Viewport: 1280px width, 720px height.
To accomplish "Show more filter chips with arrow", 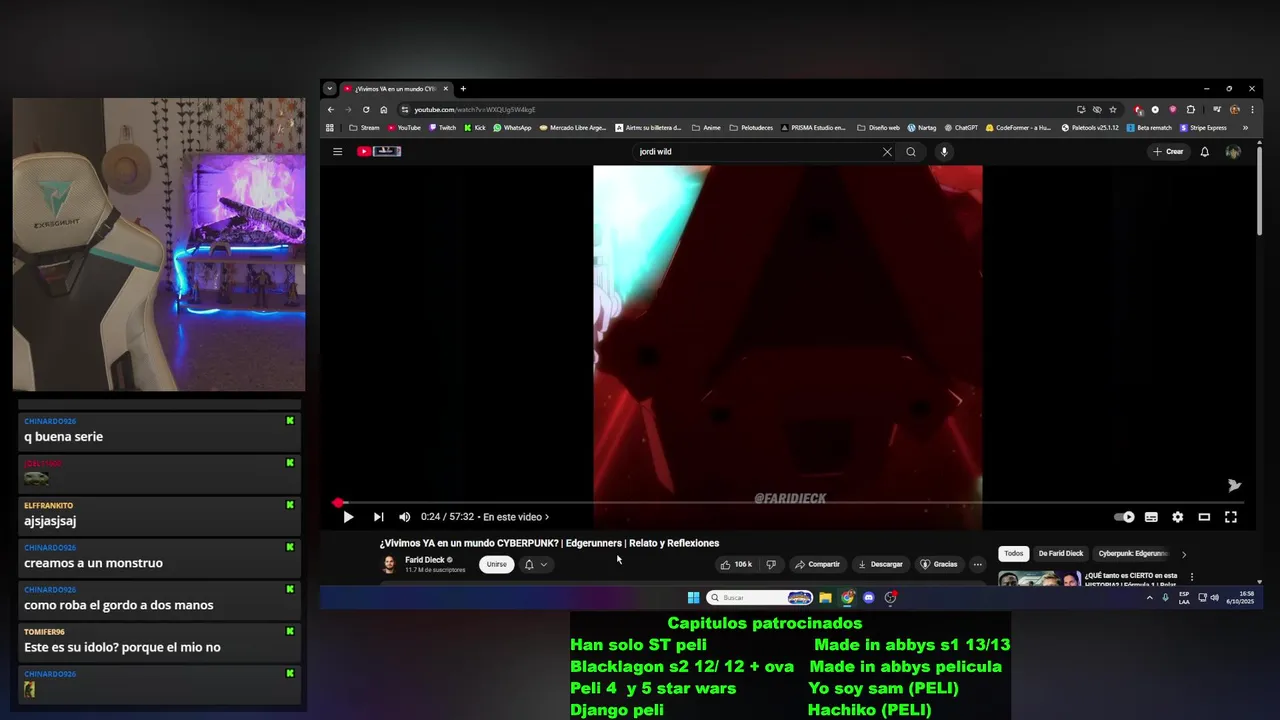I will coord(1184,554).
